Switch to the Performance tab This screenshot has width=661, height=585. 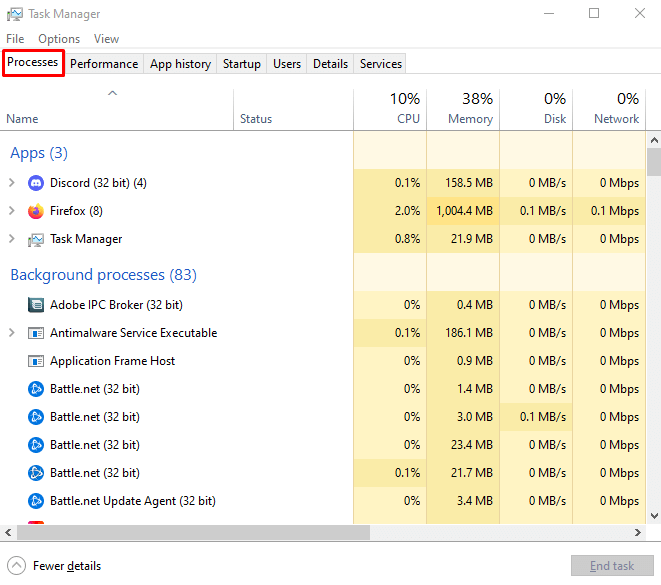coord(104,64)
